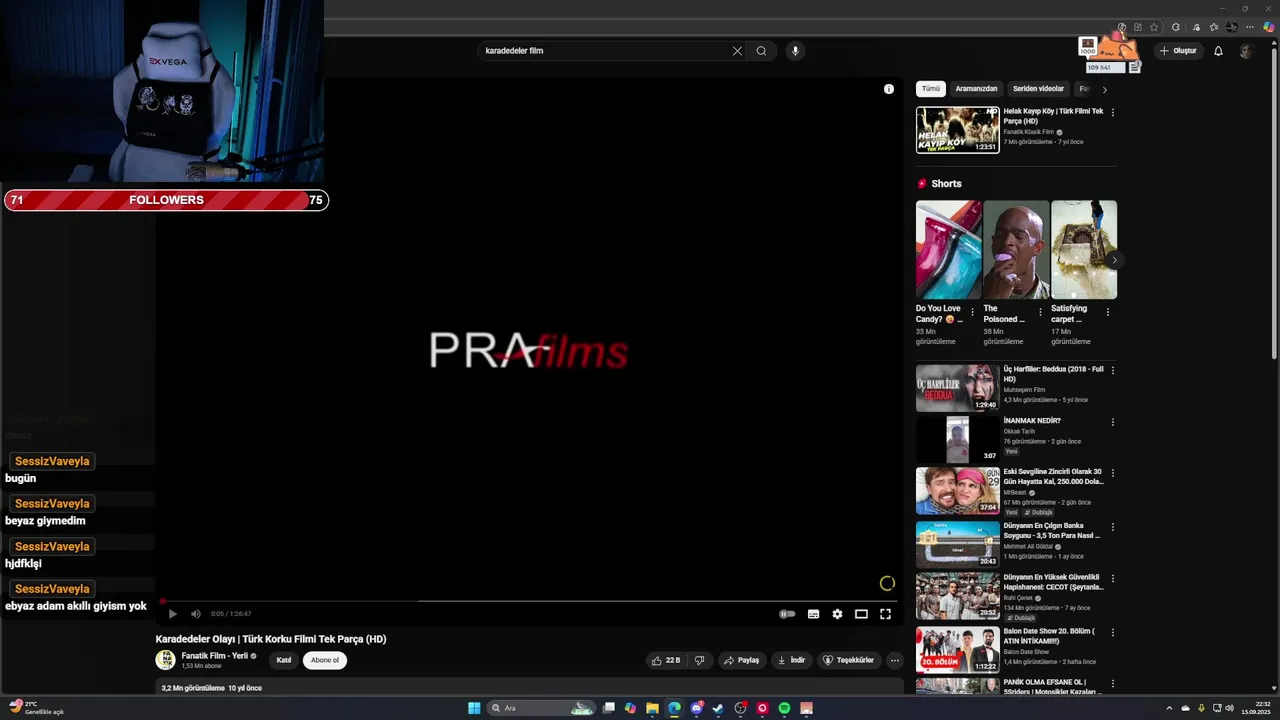
Task: Show hidden system tray icons
Action: pyautogui.click(x=1169, y=708)
